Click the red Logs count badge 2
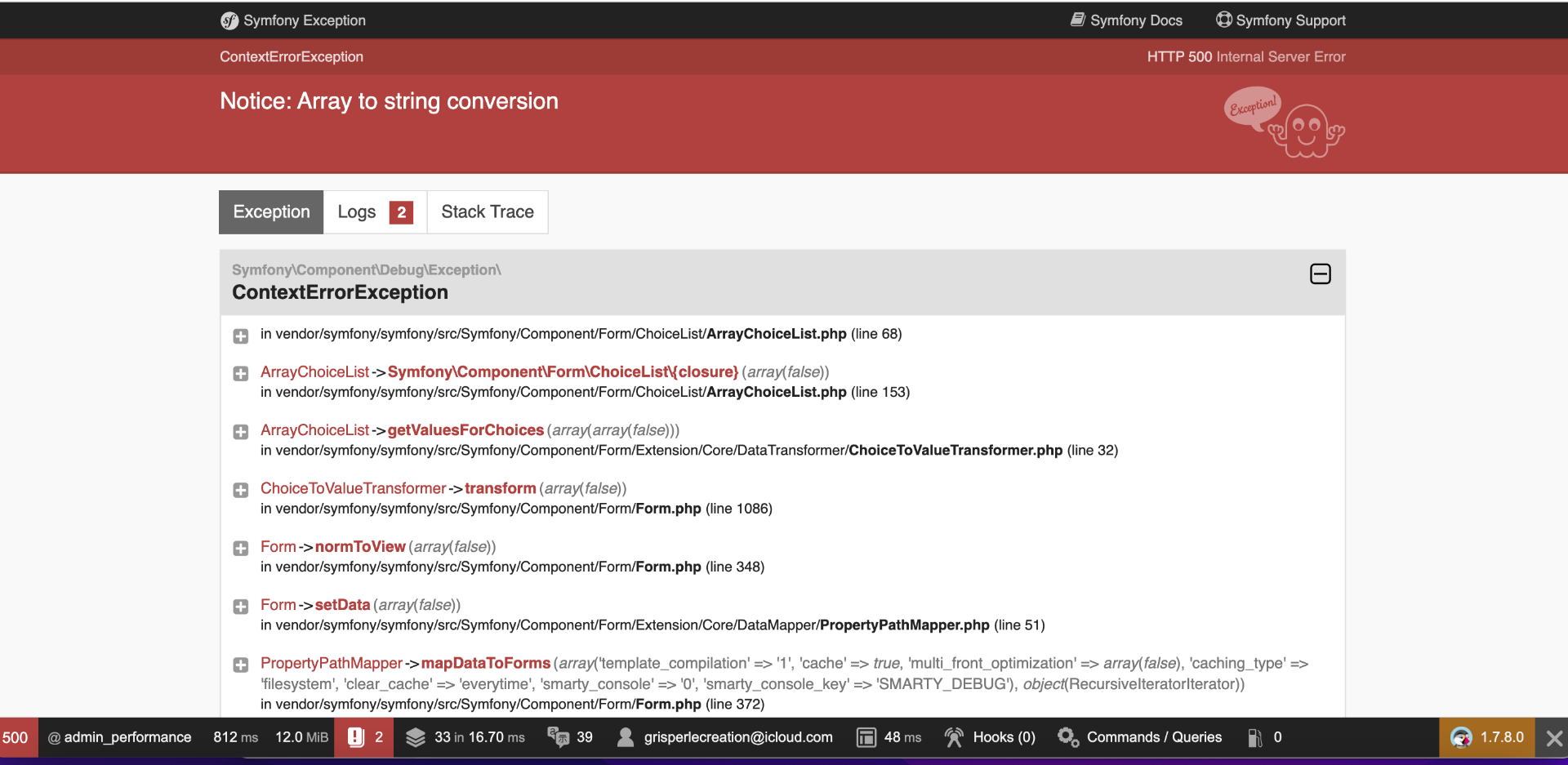 pyautogui.click(x=401, y=212)
